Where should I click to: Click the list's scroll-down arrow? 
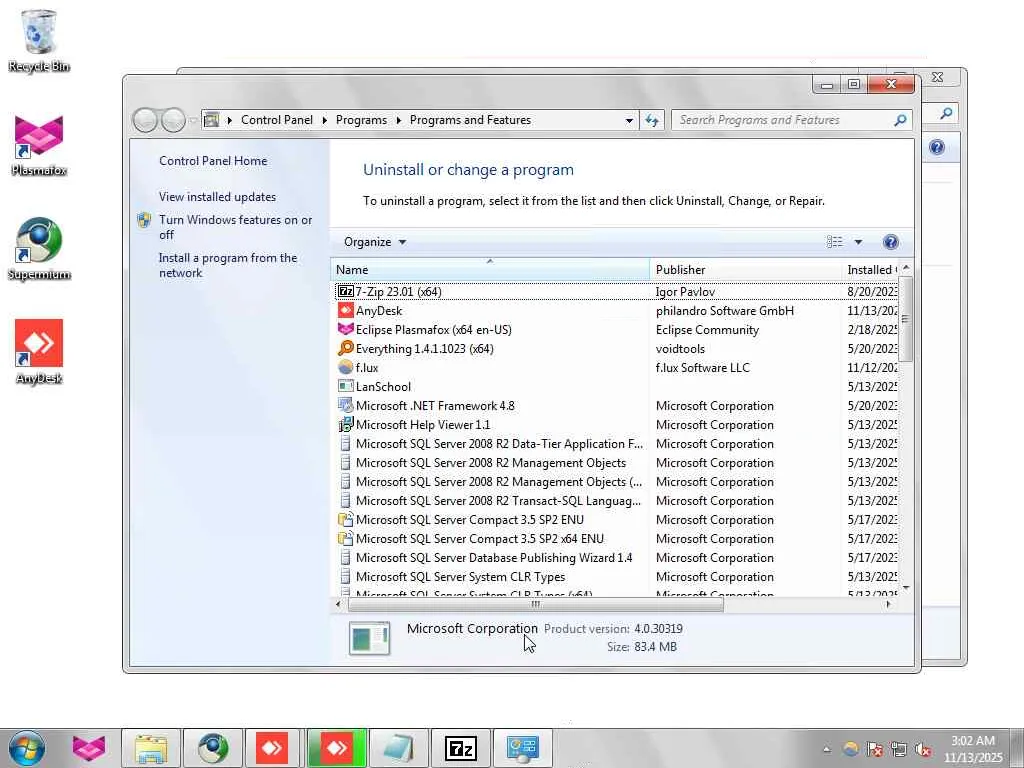tap(905, 588)
